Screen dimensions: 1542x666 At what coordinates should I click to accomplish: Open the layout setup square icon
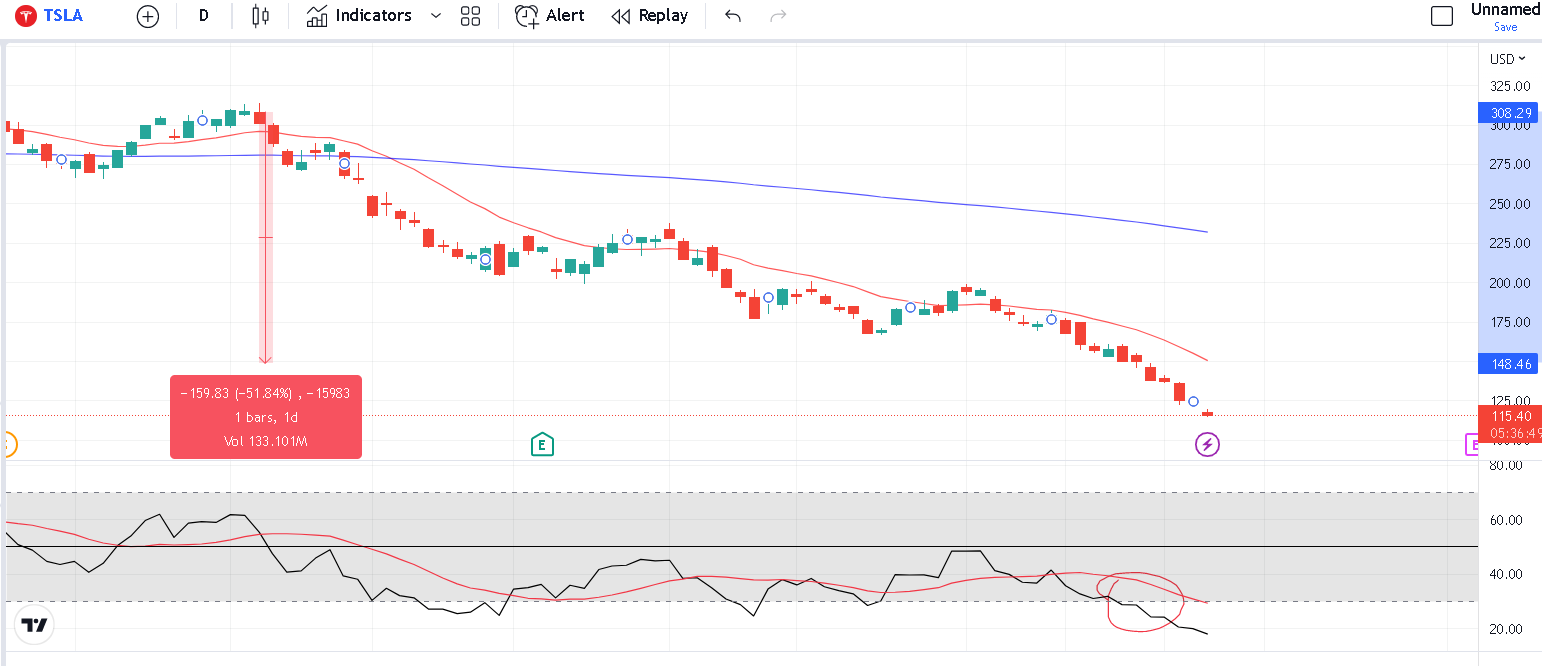(1442, 16)
